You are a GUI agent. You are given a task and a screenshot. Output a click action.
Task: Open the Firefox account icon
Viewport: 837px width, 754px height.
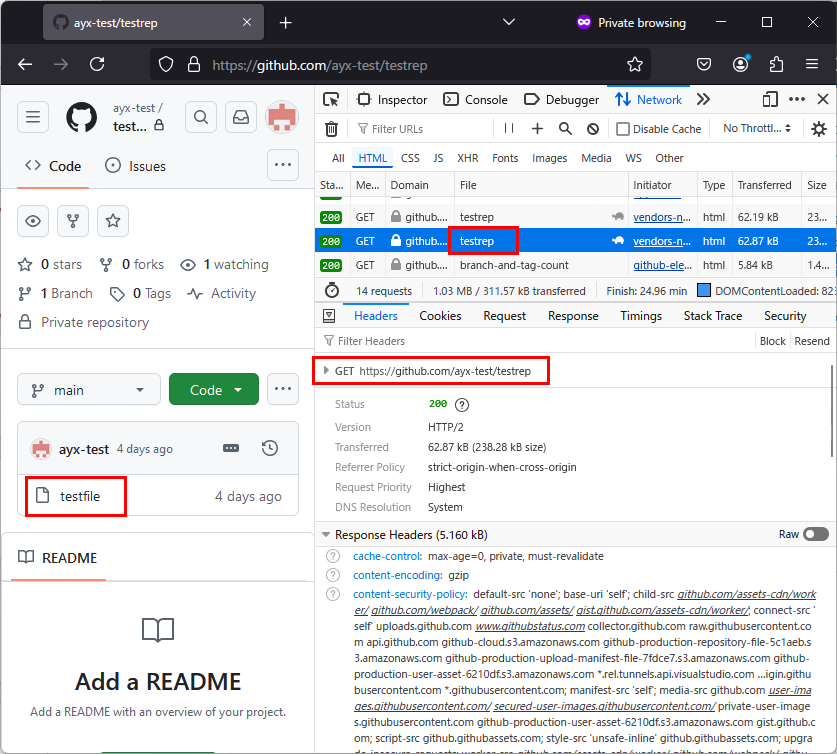pos(740,65)
